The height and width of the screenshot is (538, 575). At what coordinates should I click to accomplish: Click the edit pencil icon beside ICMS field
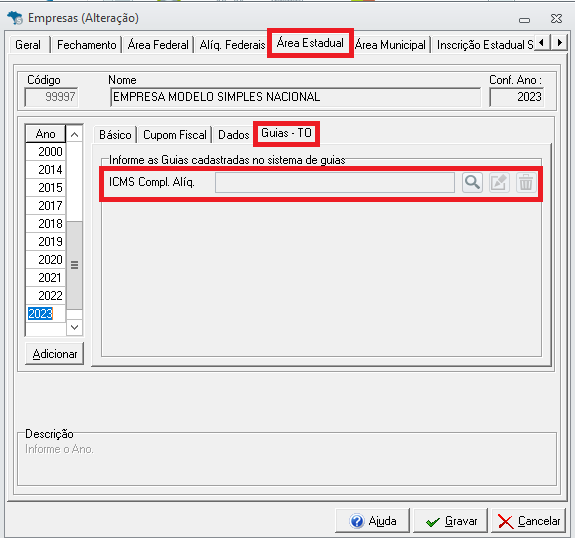tap(499, 182)
